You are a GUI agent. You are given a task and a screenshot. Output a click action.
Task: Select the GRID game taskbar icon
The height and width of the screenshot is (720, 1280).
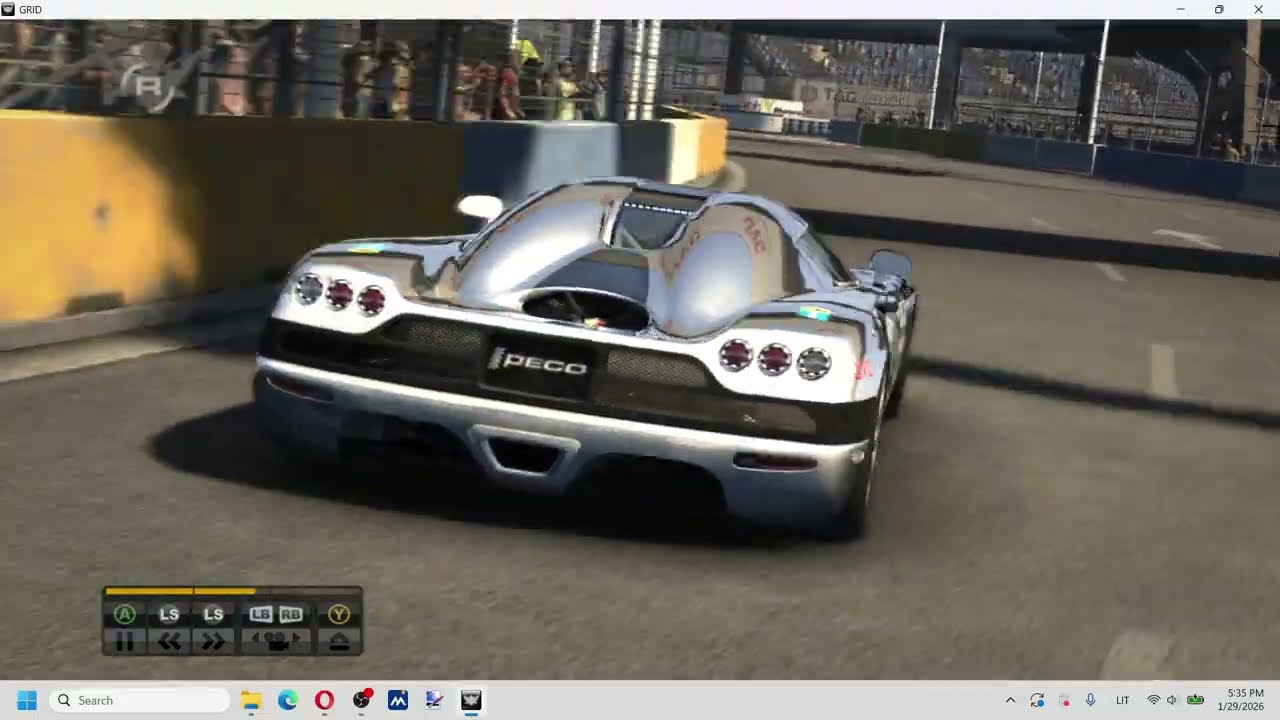point(471,700)
